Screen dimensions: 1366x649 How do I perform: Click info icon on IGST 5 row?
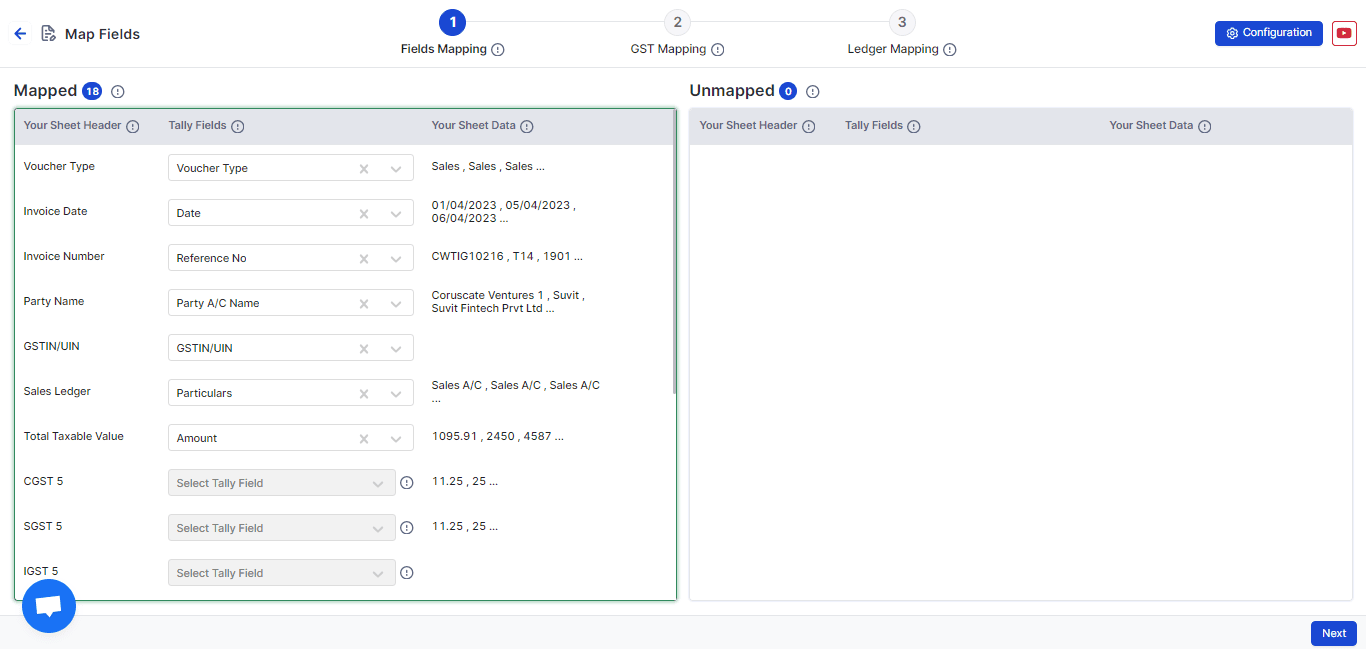pyautogui.click(x=406, y=573)
